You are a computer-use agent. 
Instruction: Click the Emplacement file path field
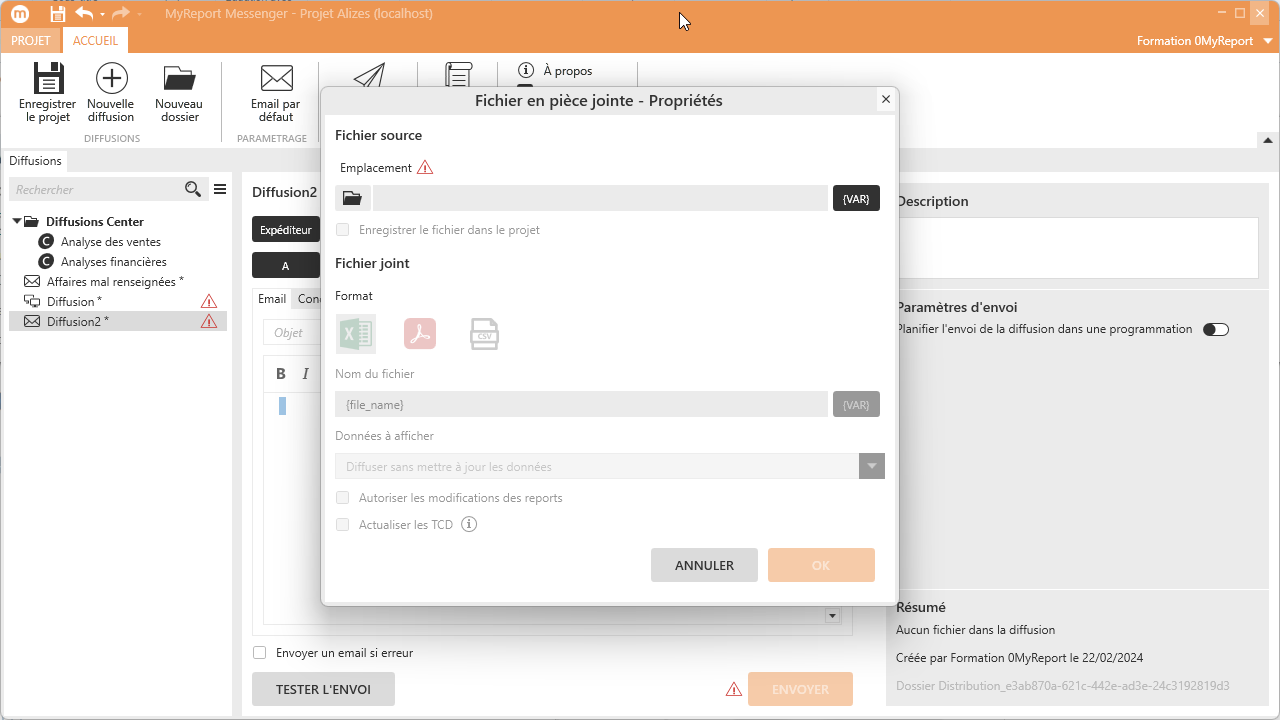pos(600,198)
